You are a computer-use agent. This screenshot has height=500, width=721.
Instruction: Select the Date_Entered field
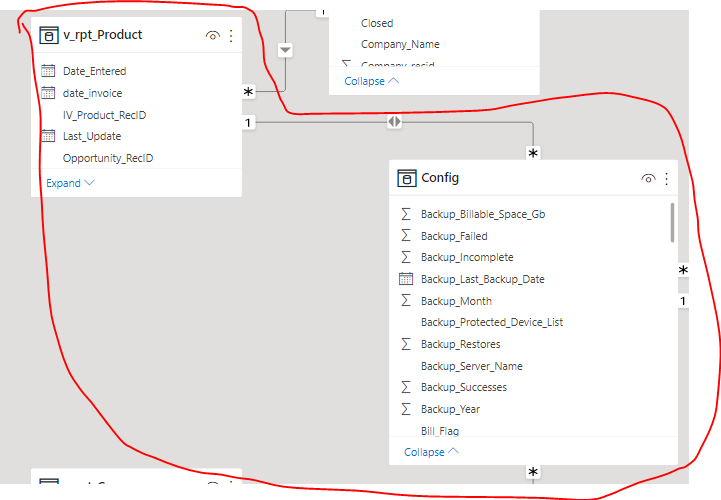pos(95,71)
